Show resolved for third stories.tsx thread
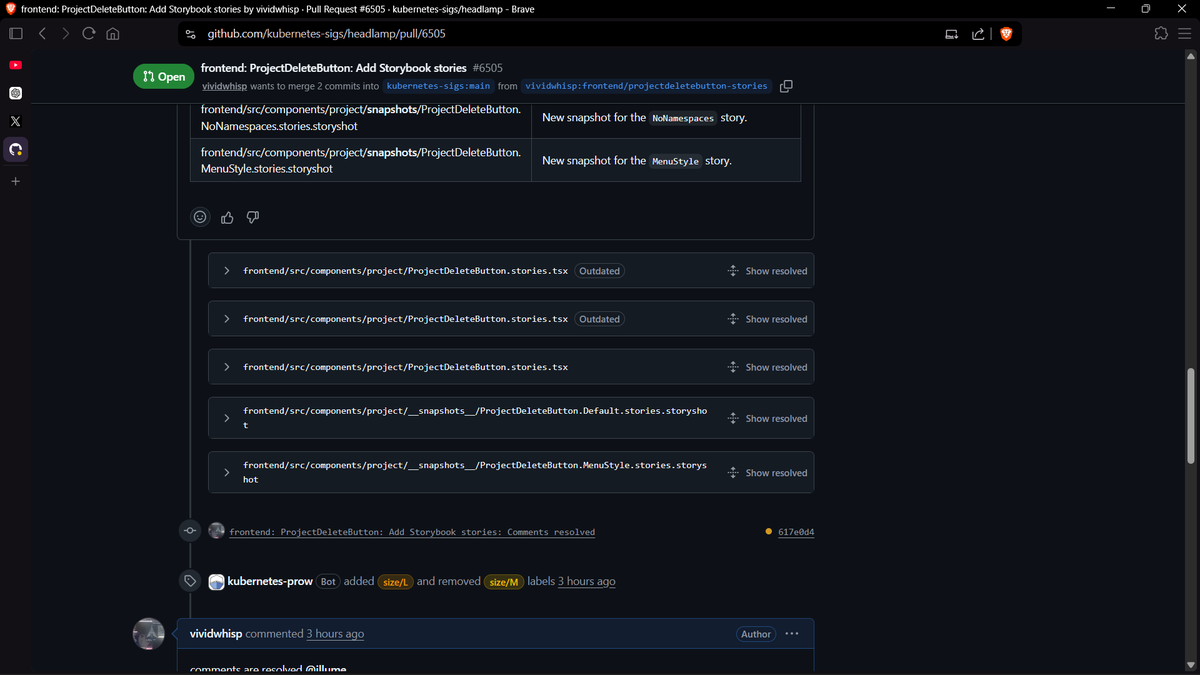Viewport: 1200px width, 675px height. point(767,367)
